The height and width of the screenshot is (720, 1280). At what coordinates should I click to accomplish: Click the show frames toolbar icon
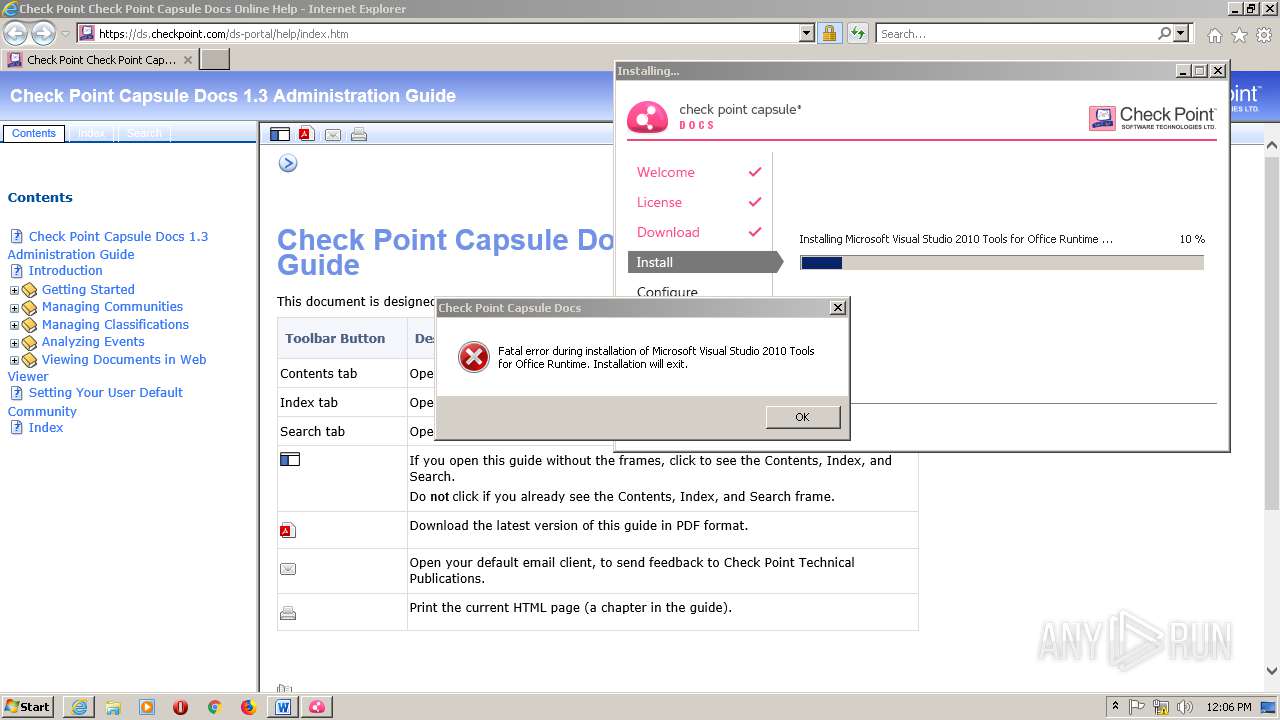280,134
